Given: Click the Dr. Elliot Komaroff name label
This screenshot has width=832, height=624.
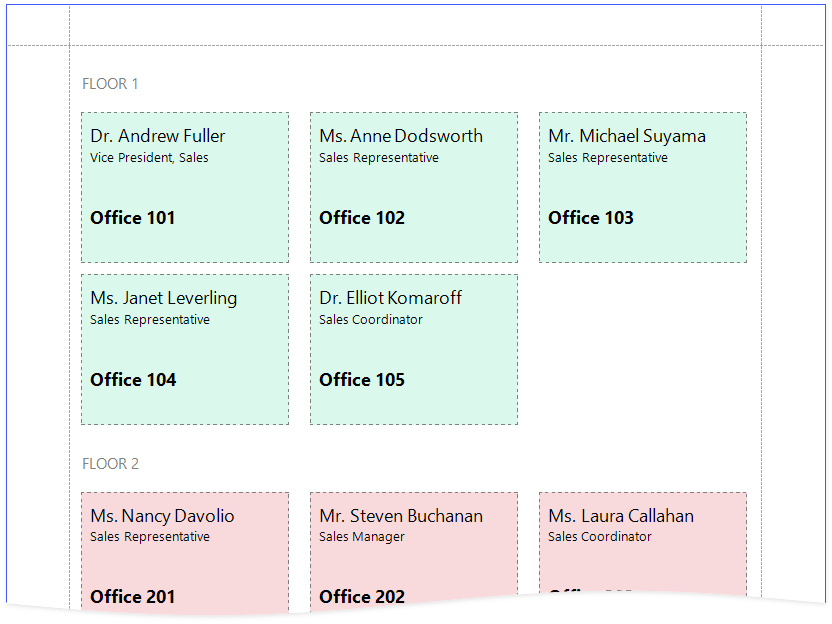Looking at the screenshot, I should [391, 298].
